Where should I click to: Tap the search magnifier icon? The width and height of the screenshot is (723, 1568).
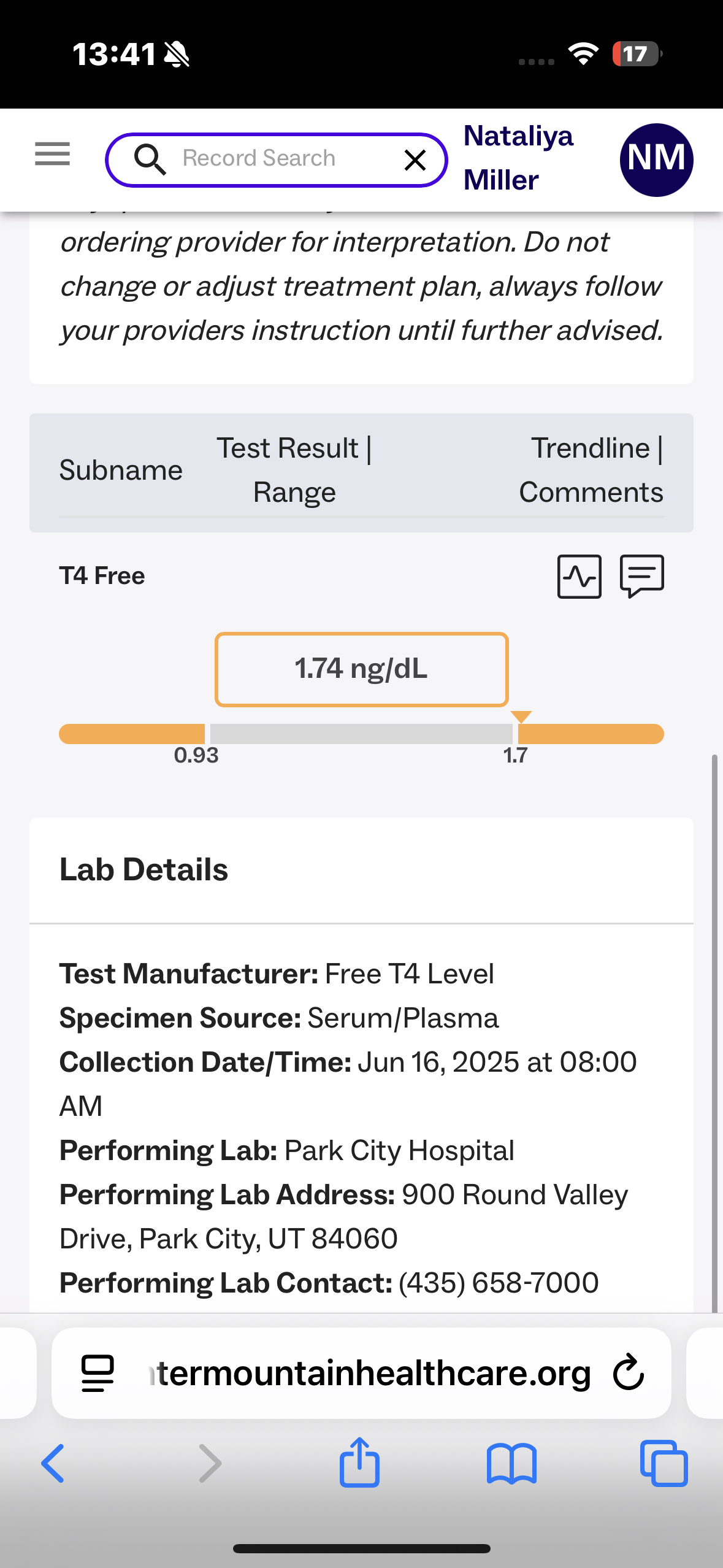[150, 159]
